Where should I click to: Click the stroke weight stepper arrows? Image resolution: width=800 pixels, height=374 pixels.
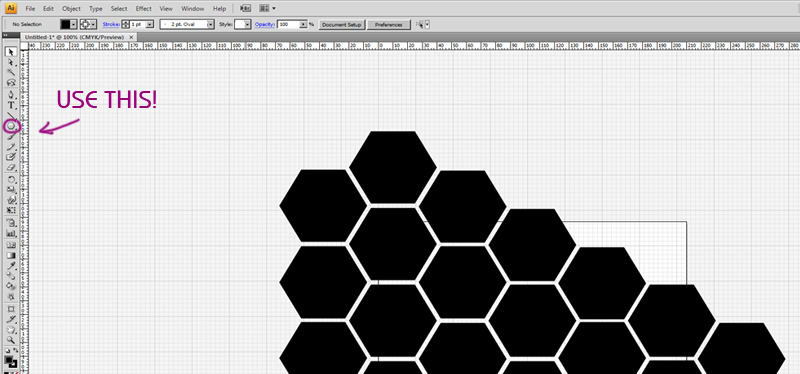point(126,24)
